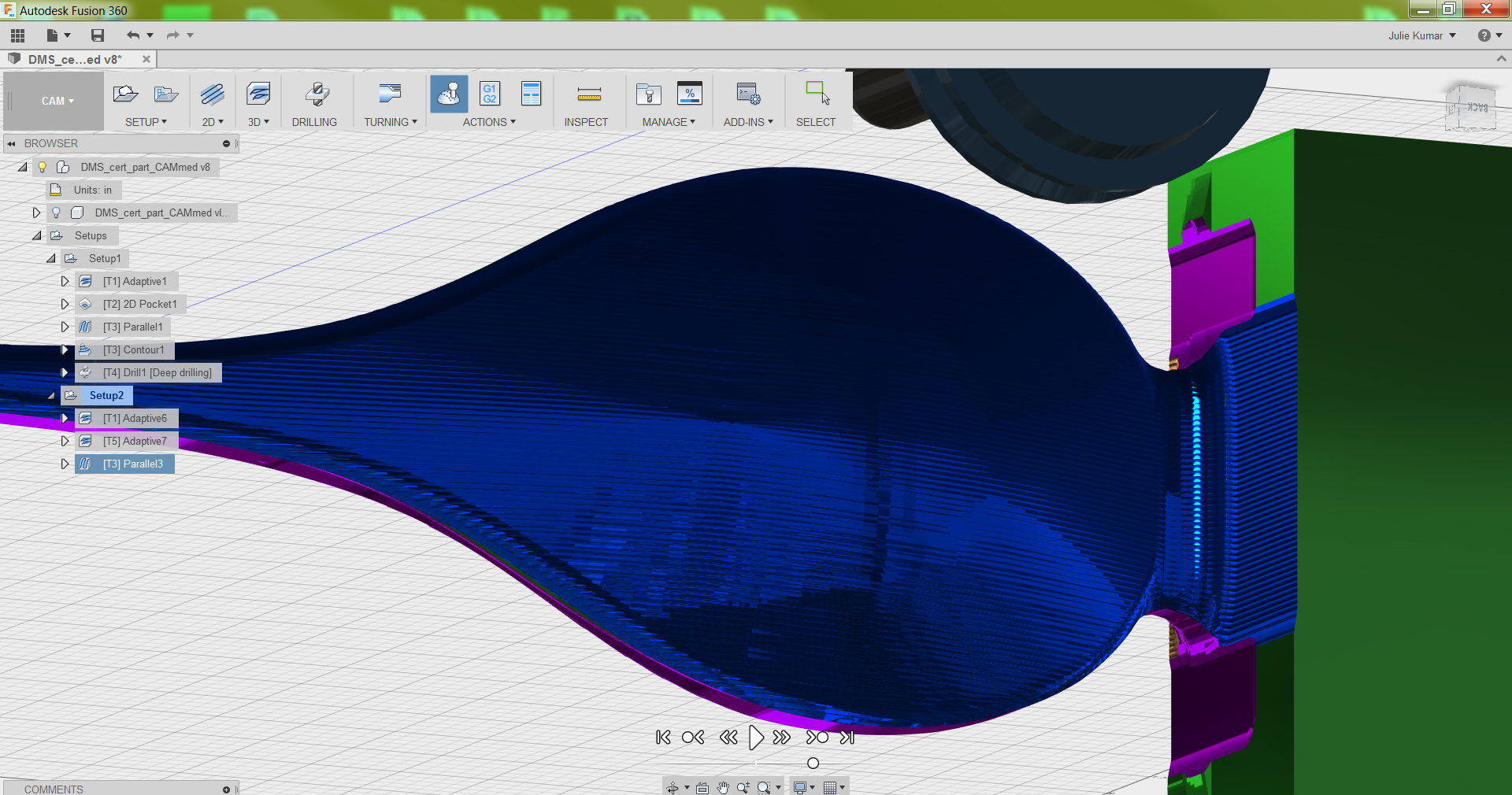Screen dimensions: 1512x795
Task: Collapse the Setup1 tree node
Action: tap(50, 258)
